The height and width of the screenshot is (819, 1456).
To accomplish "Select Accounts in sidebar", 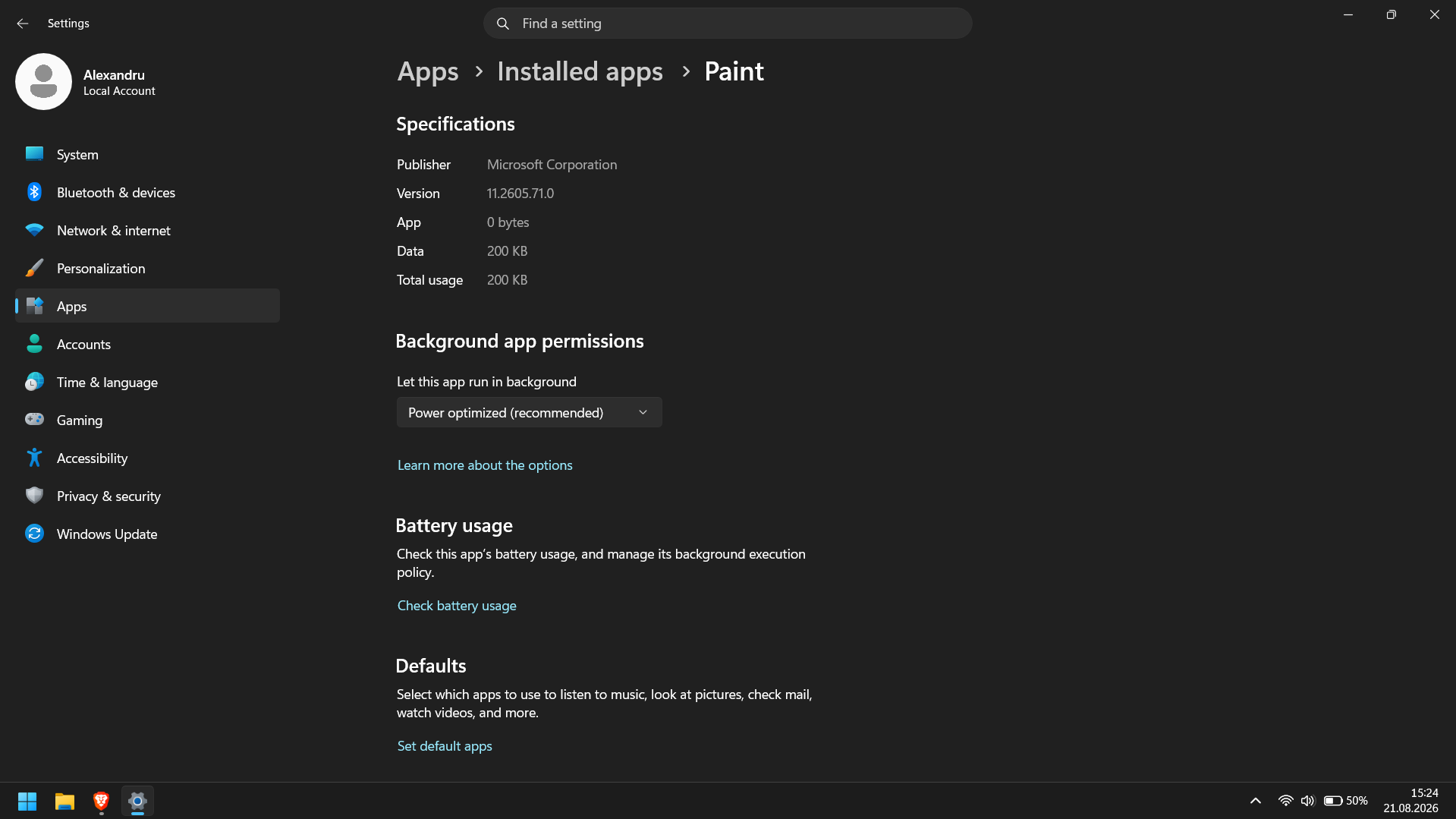I will [147, 344].
